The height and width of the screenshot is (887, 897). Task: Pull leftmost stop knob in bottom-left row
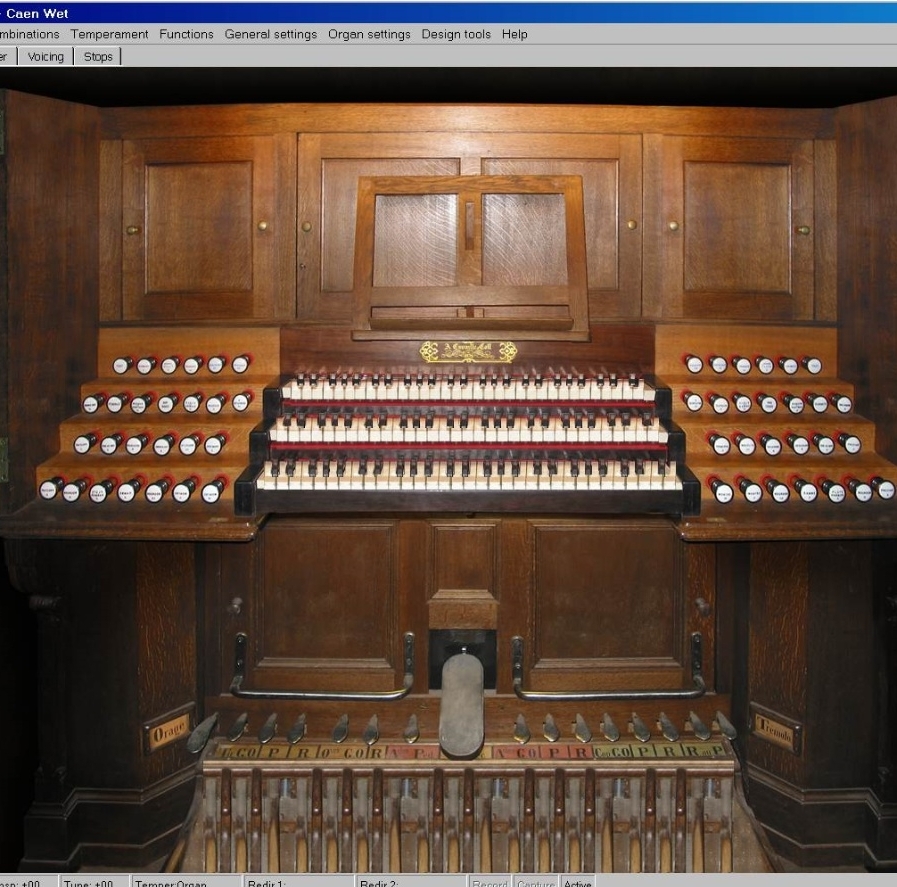click(50, 489)
